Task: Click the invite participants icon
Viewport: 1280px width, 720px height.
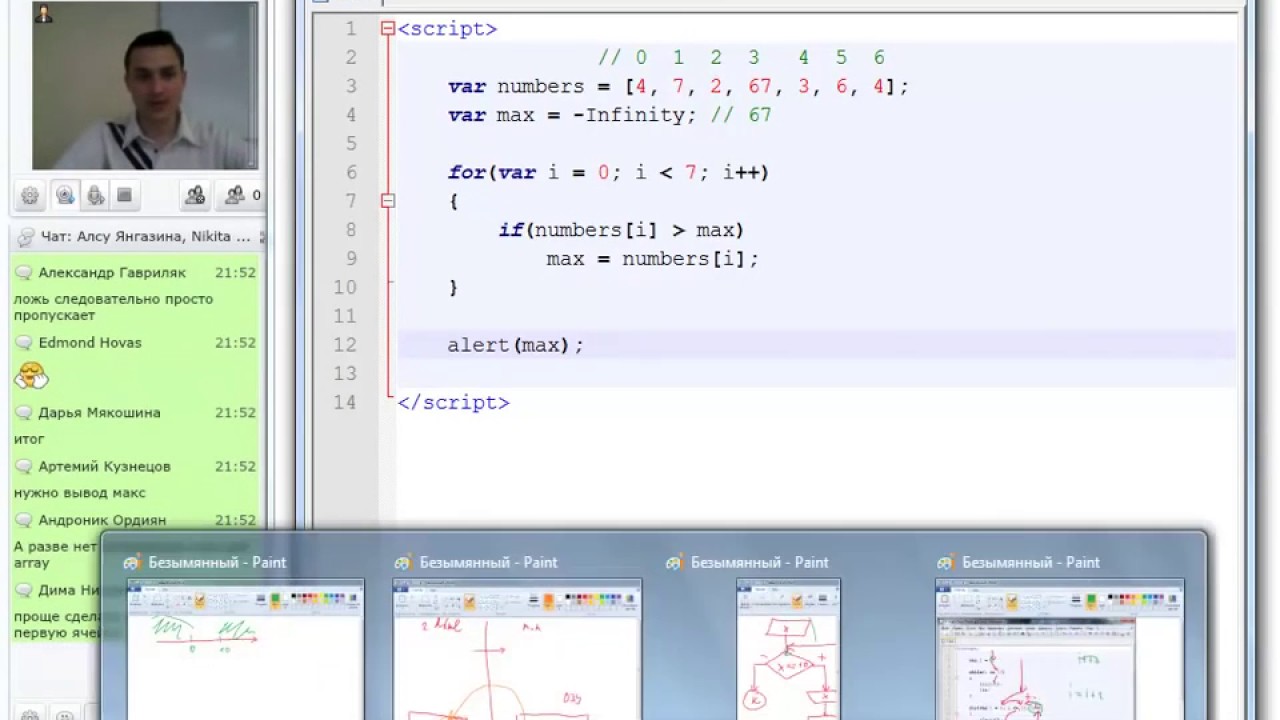Action: click(195, 195)
